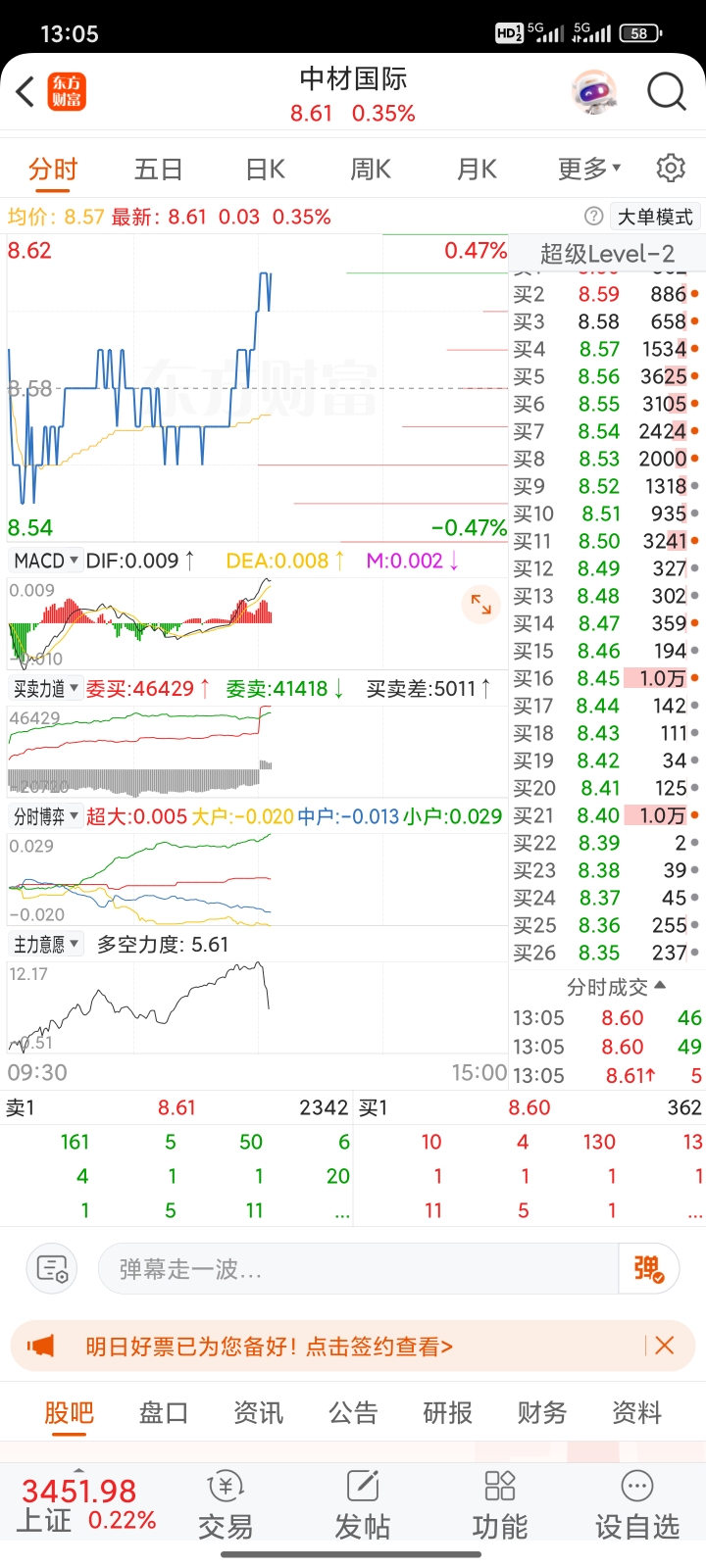Tap the 弹幕走一波 input field
Screen dimensions: 706x1568
click(x=358, y=1269)
